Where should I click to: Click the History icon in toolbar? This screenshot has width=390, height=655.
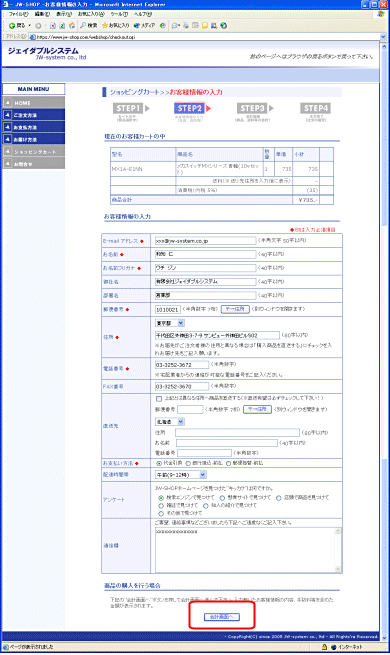click(x=163, y=25)
